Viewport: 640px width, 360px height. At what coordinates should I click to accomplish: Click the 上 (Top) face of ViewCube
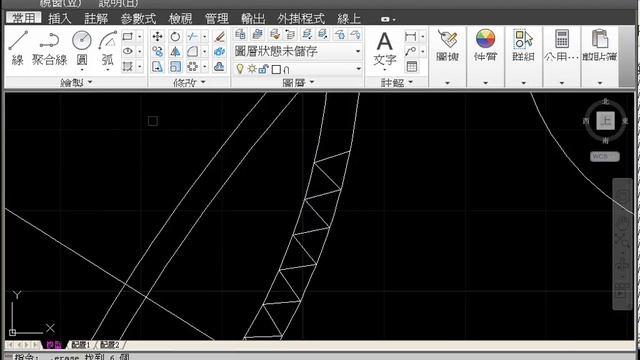[606, 120]
